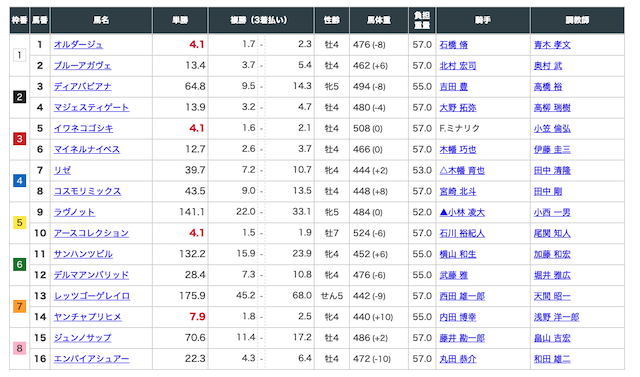Open trainer 浅野 洋一郎 profile

pos(556,317)
